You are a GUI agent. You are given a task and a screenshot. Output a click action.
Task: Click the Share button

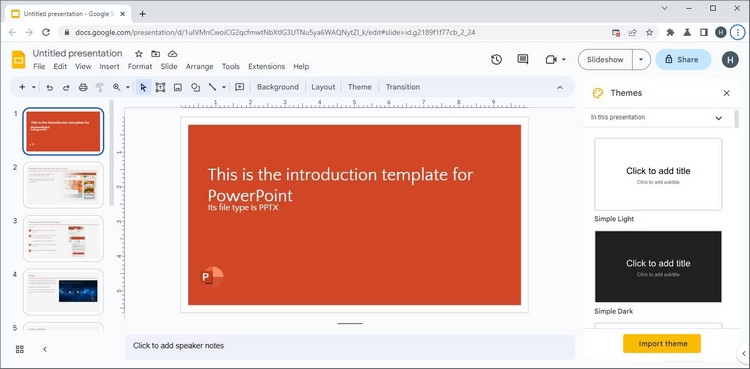(x=683, y=60)
